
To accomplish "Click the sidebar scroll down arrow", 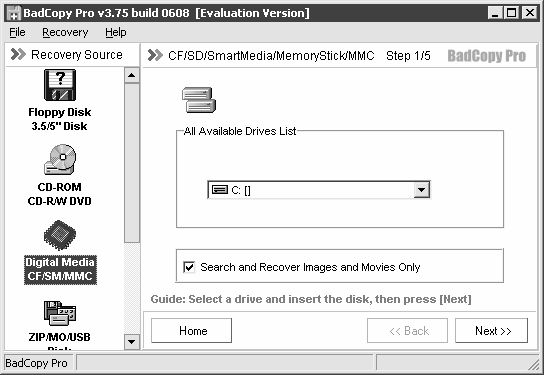I will coord(131,342).
